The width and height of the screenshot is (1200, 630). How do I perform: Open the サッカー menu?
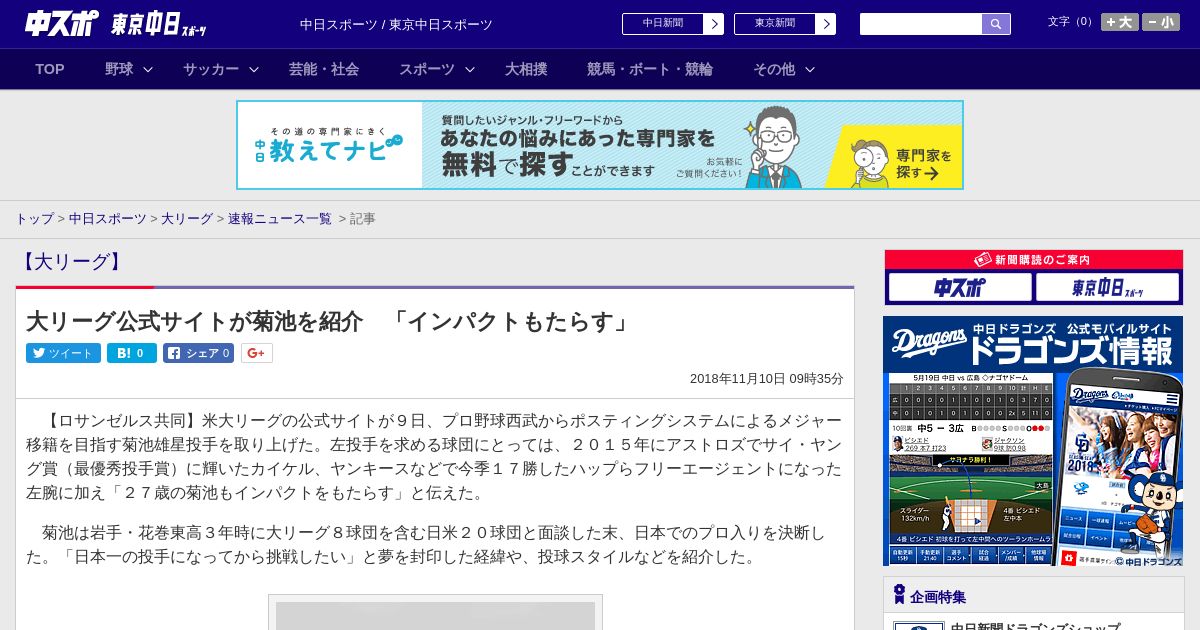click(211, 69)
